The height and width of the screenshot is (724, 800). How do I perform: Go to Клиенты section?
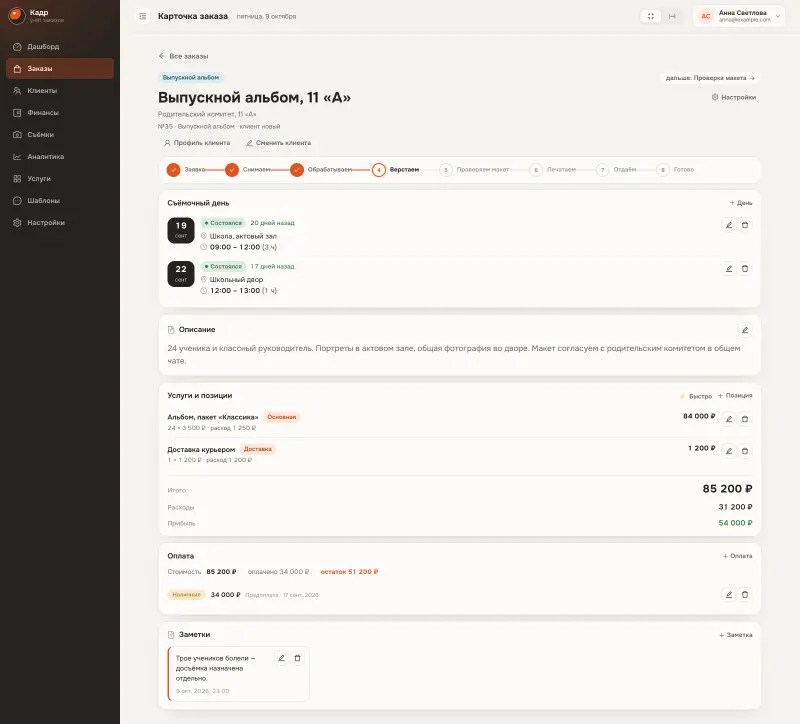click(60, 90)
